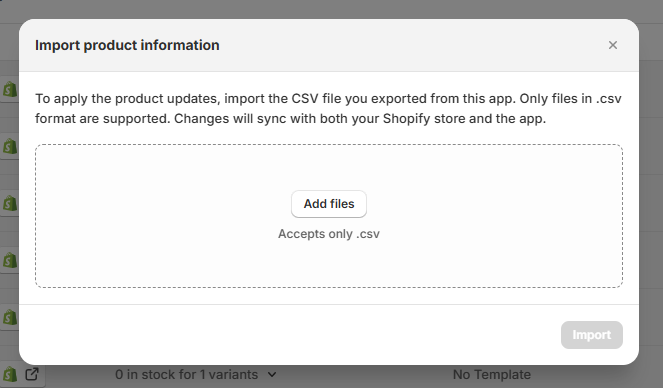This screenshot has width=663, height=388.
Task: Close the Import product information dialog
Action: pos(613,45)
